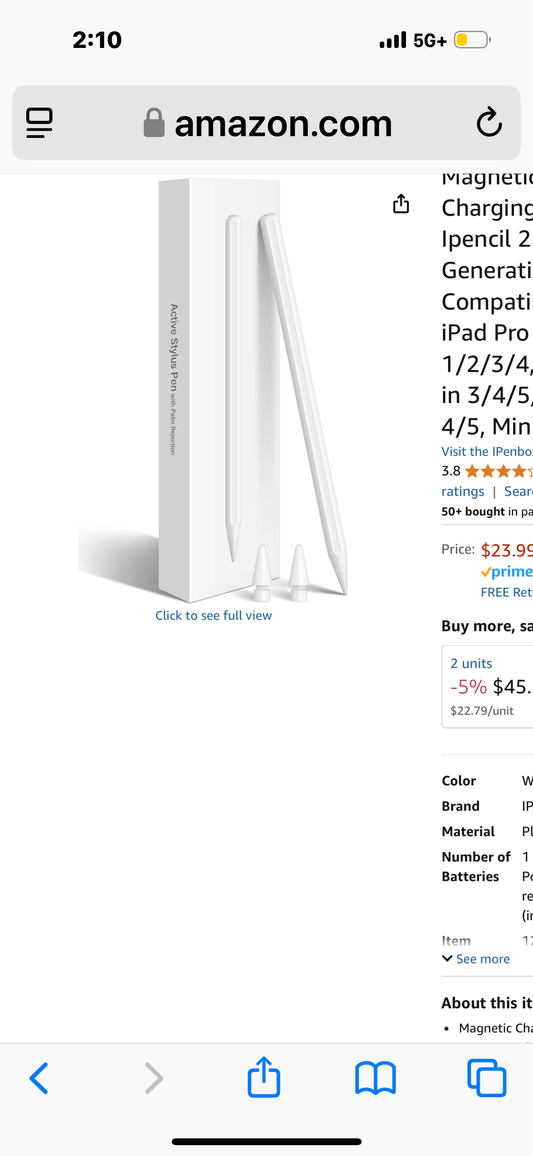Screen dimensions: 533x1156
Task: Tap the FREE Returns link
Action: point(506,592)
